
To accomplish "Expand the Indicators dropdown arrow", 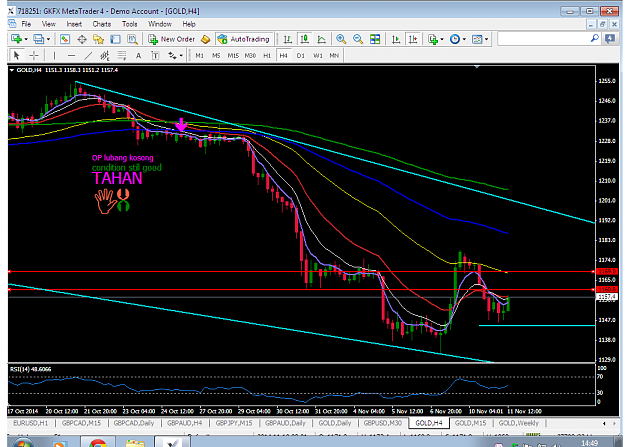I will pos(442,39).
